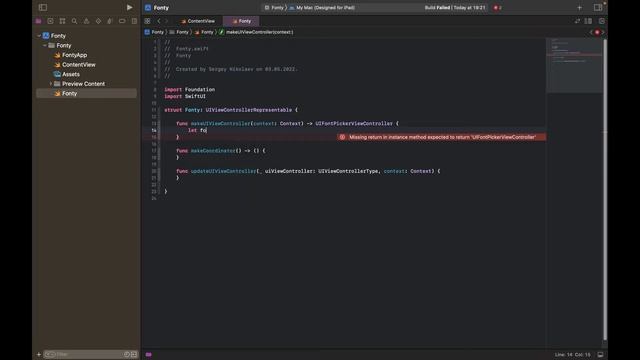The image size is (640, 360).
Task: Click makeUIViewController function name in code
Action: (220, 123)
